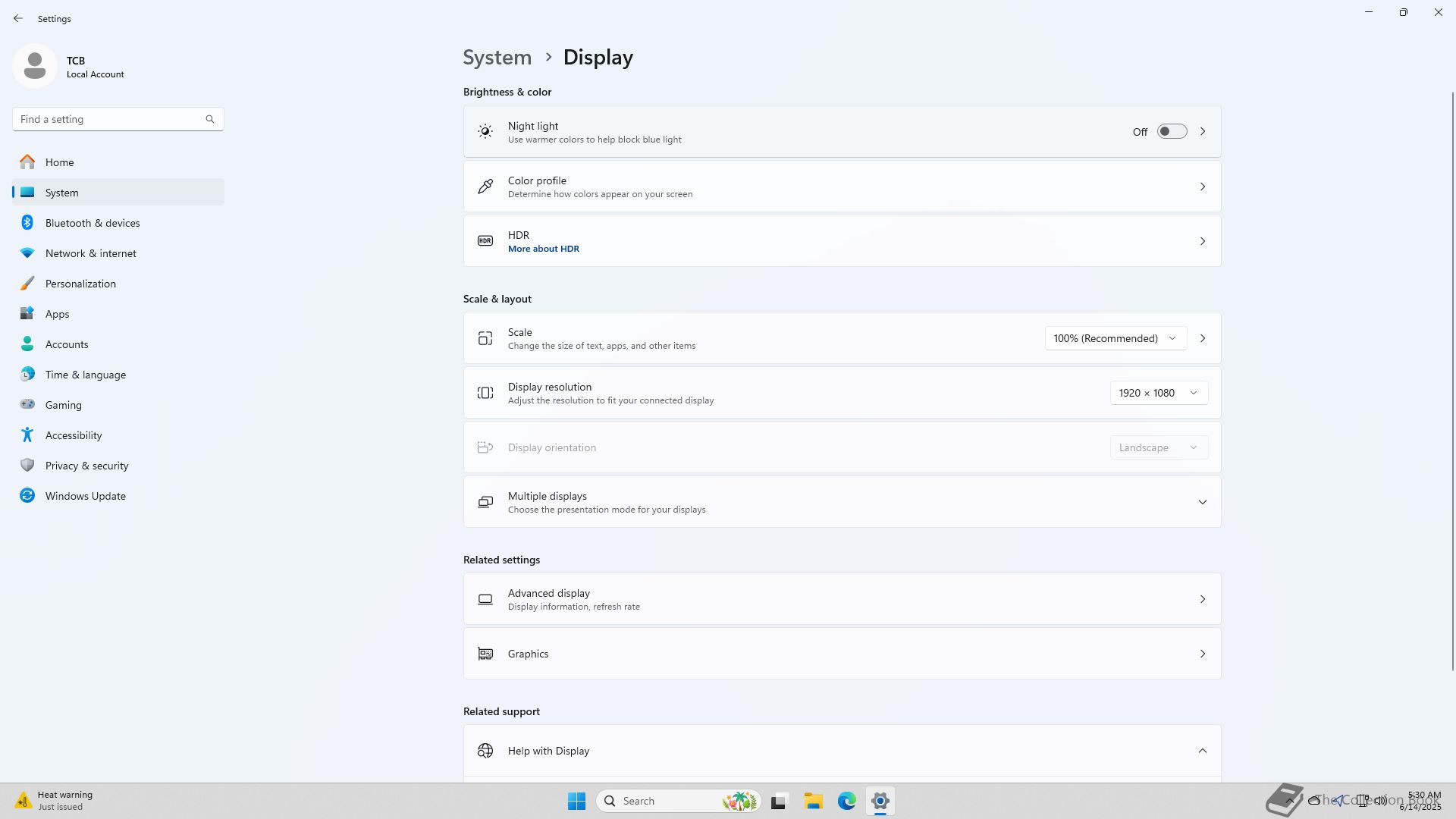Image resolution: width=1456 pixels, height=819 pixels.
Task: Click the More about HDR link
Action: coord(543,249)
